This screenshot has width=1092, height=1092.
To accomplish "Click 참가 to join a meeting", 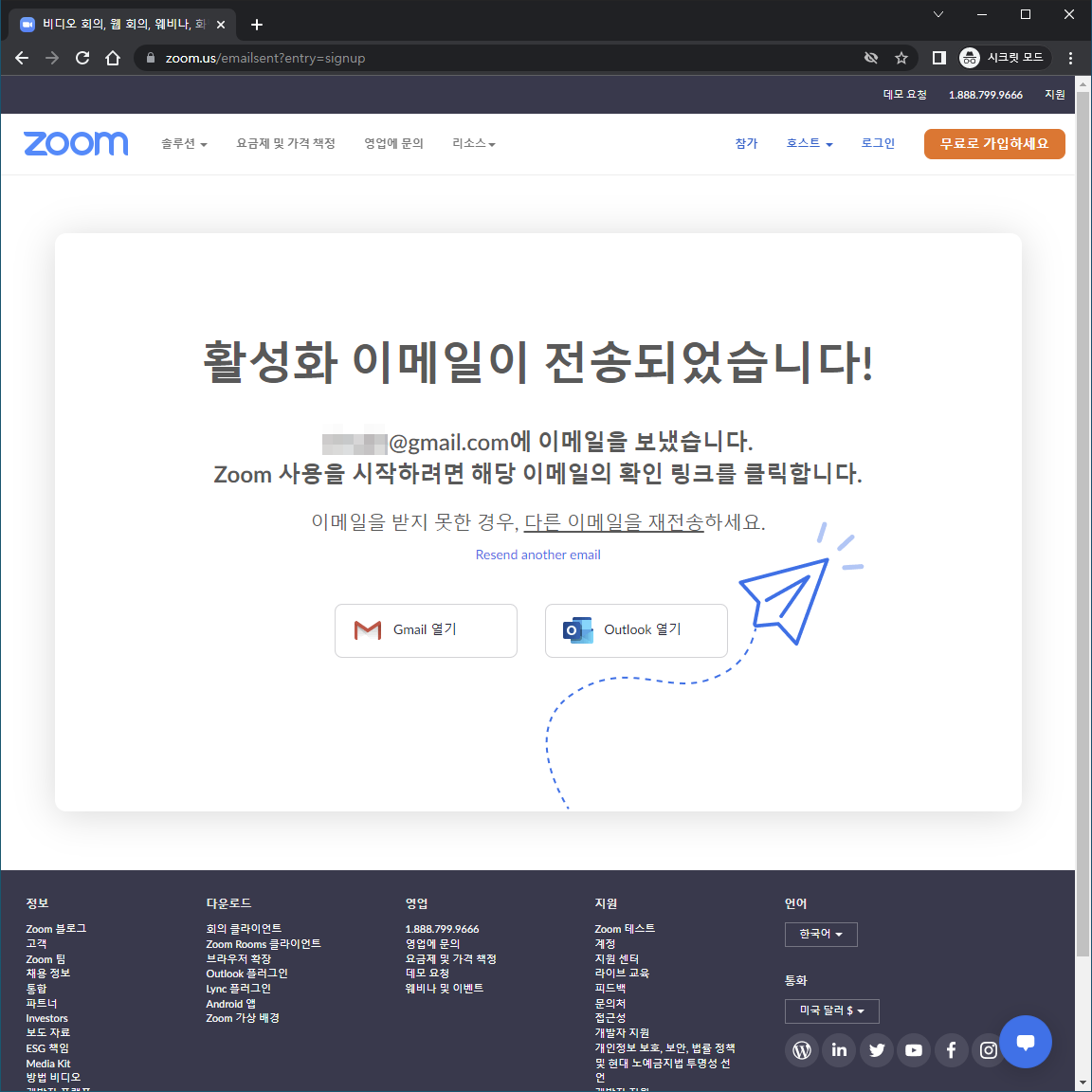I will coord(746,143).
